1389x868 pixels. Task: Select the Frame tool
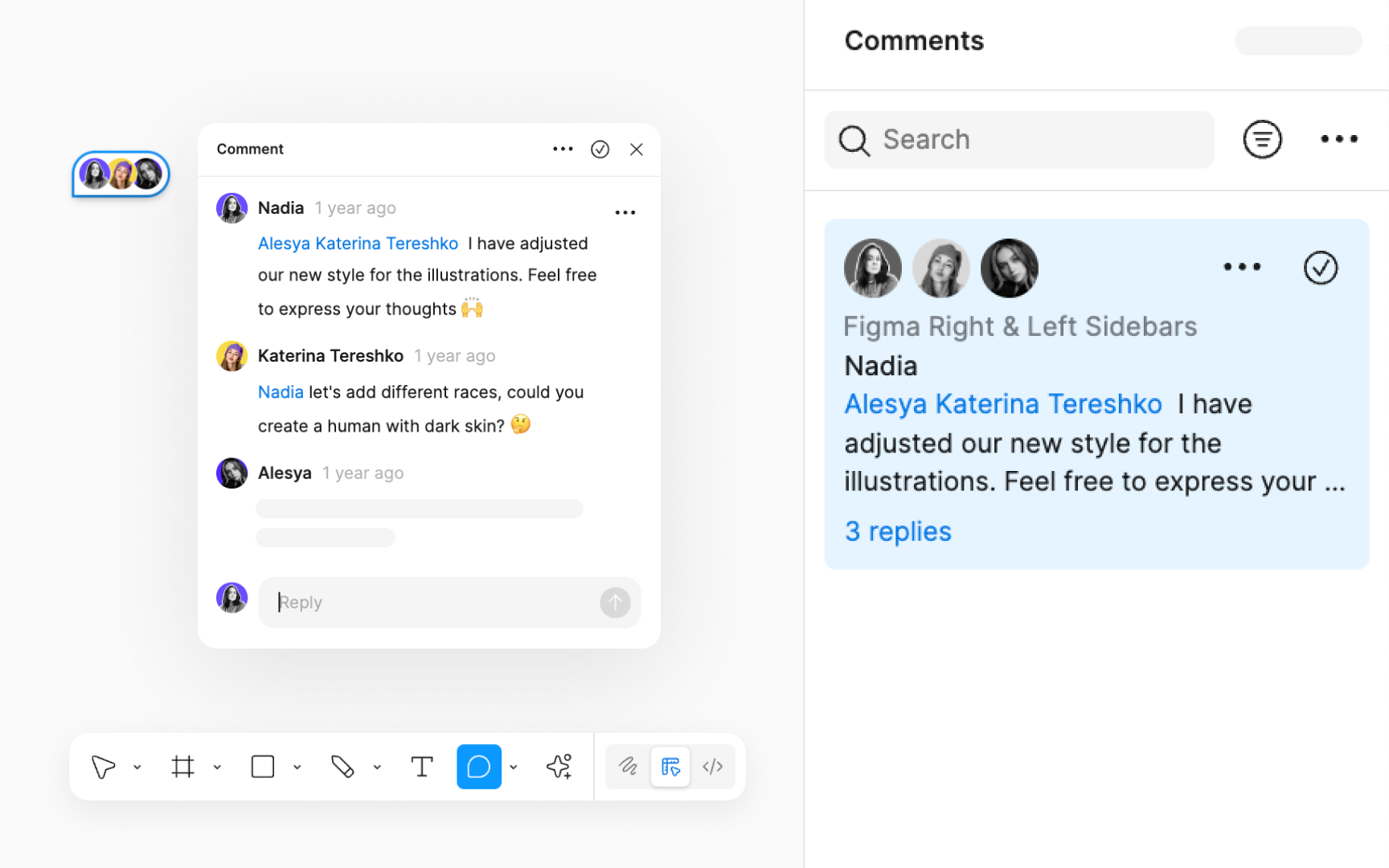182,767
